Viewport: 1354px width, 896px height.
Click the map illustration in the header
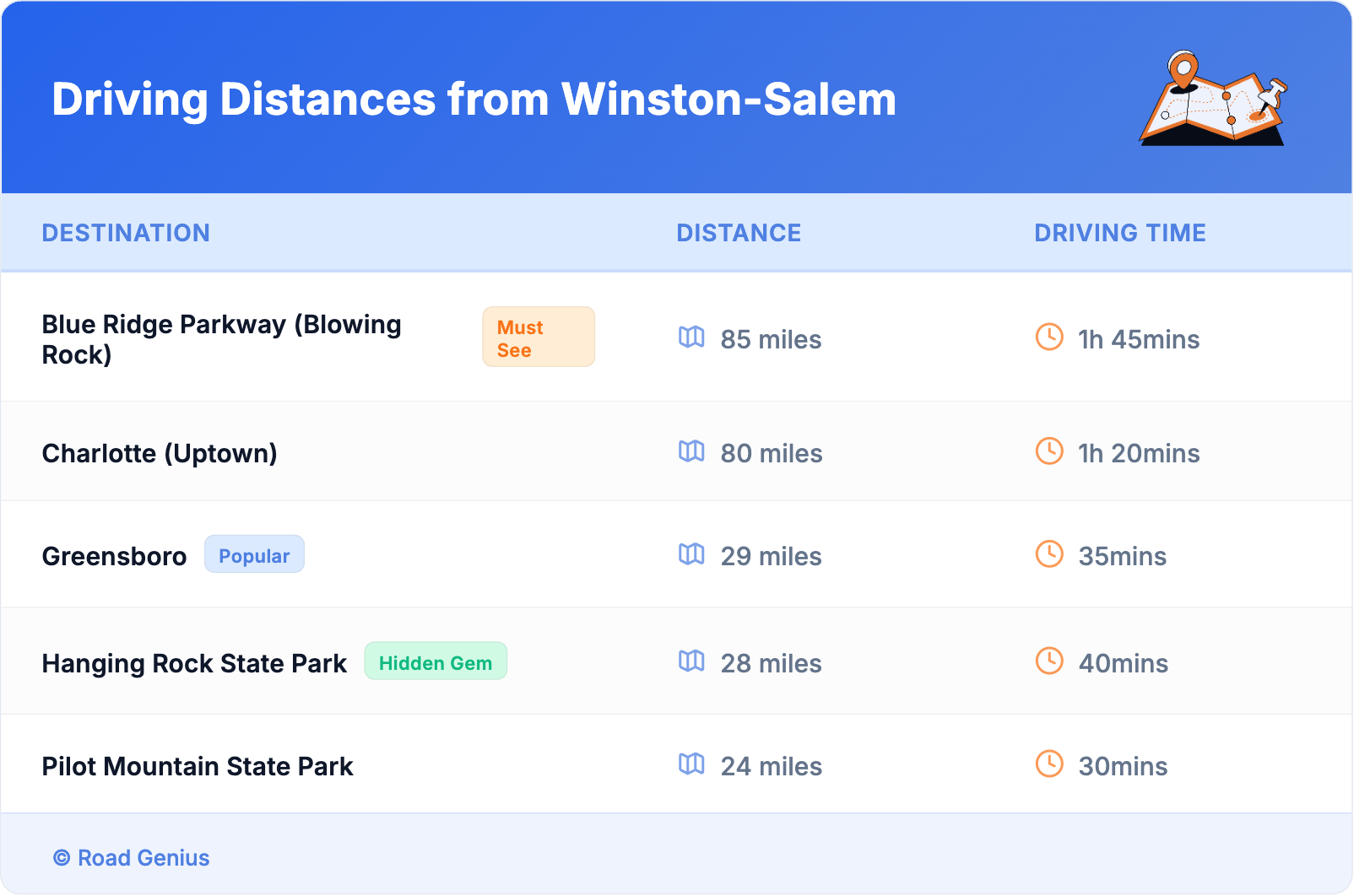coord(1213,99)
